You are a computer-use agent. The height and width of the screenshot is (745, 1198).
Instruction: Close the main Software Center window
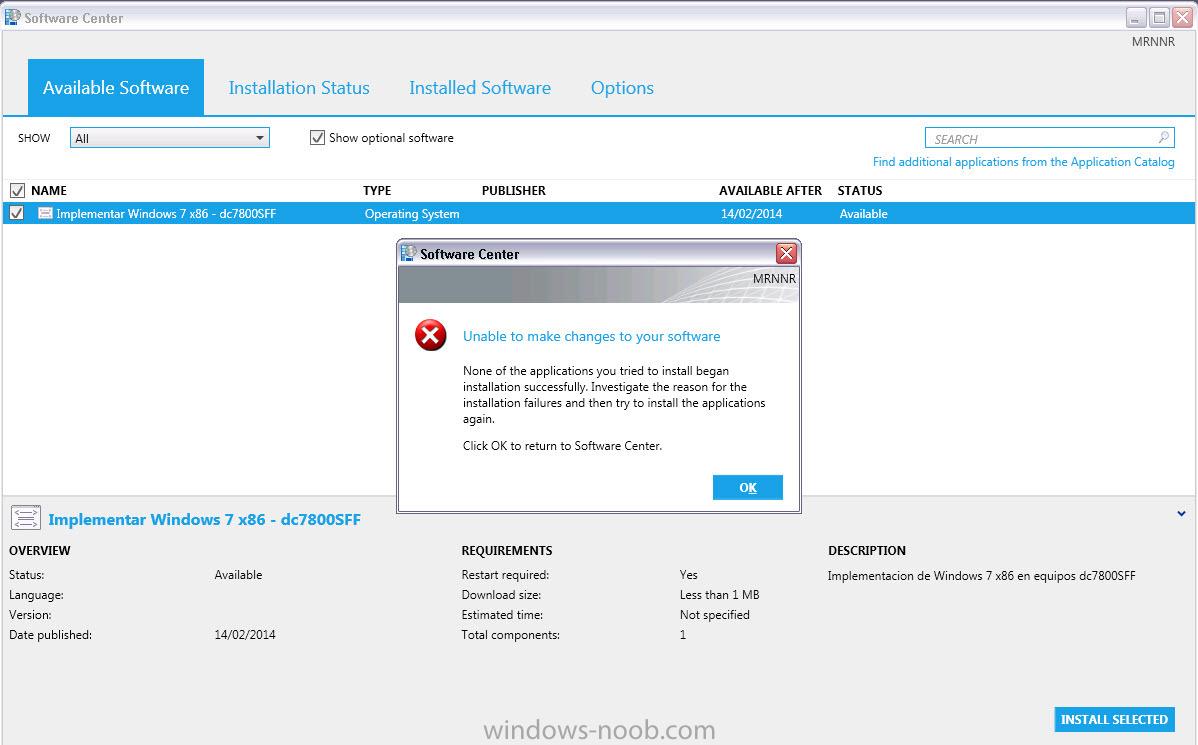click(x=1182, y=18)
